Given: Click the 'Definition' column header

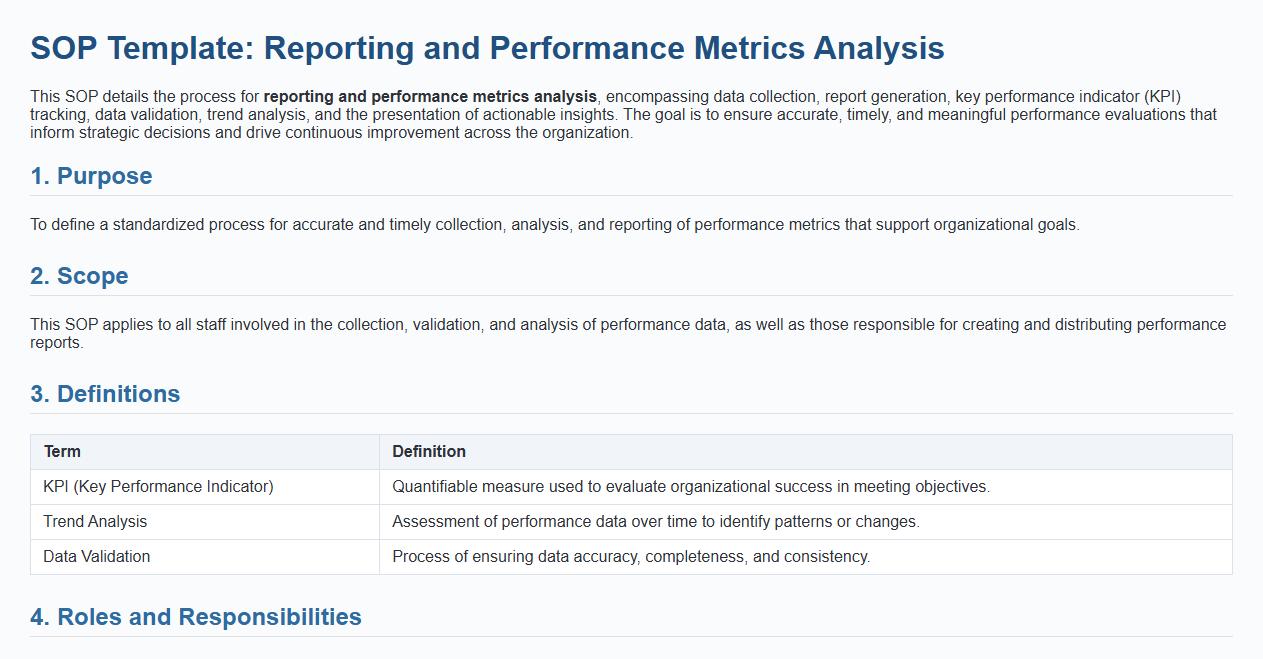Looking at the screenshot, I should (429, 452).
